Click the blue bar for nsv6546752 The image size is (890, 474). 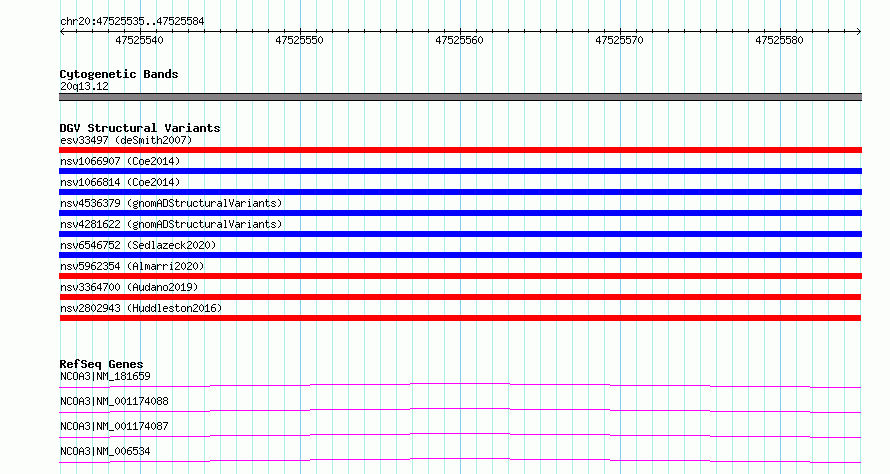[460, 255]
